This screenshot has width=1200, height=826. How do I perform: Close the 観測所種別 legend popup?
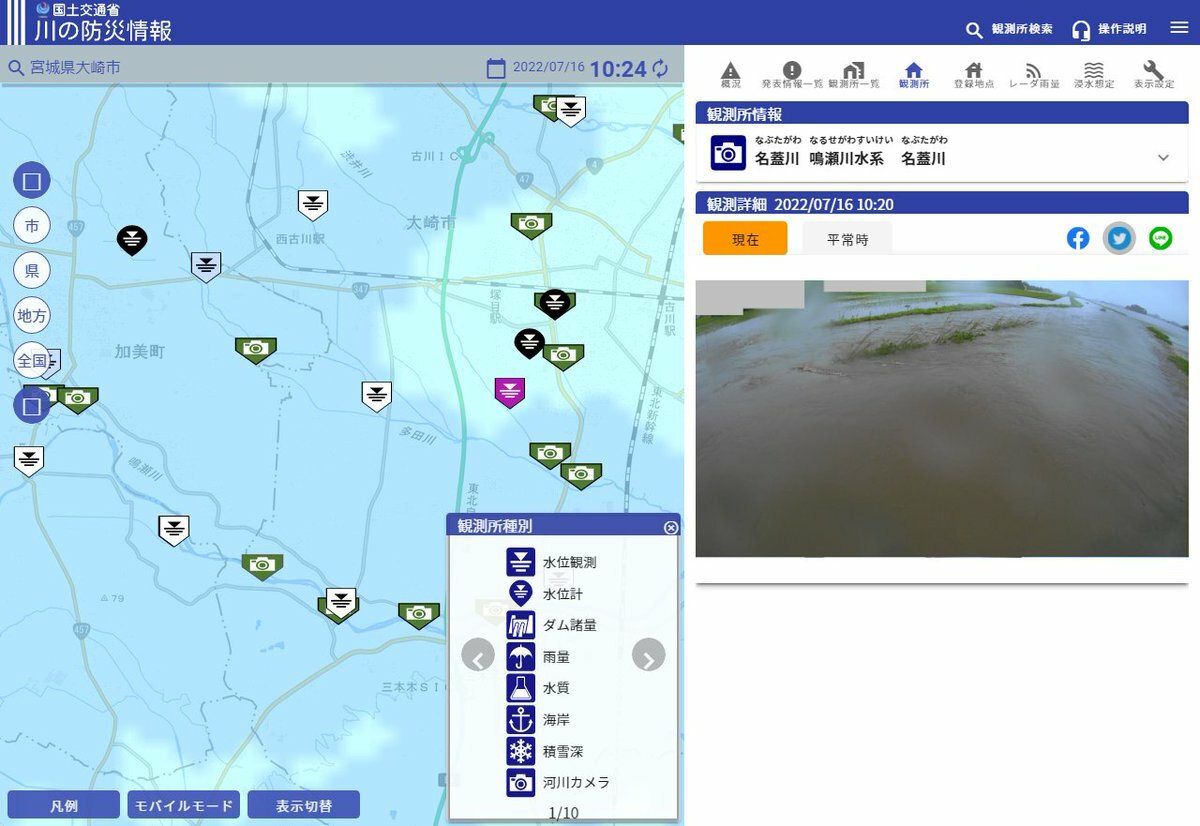coord(671,527)
